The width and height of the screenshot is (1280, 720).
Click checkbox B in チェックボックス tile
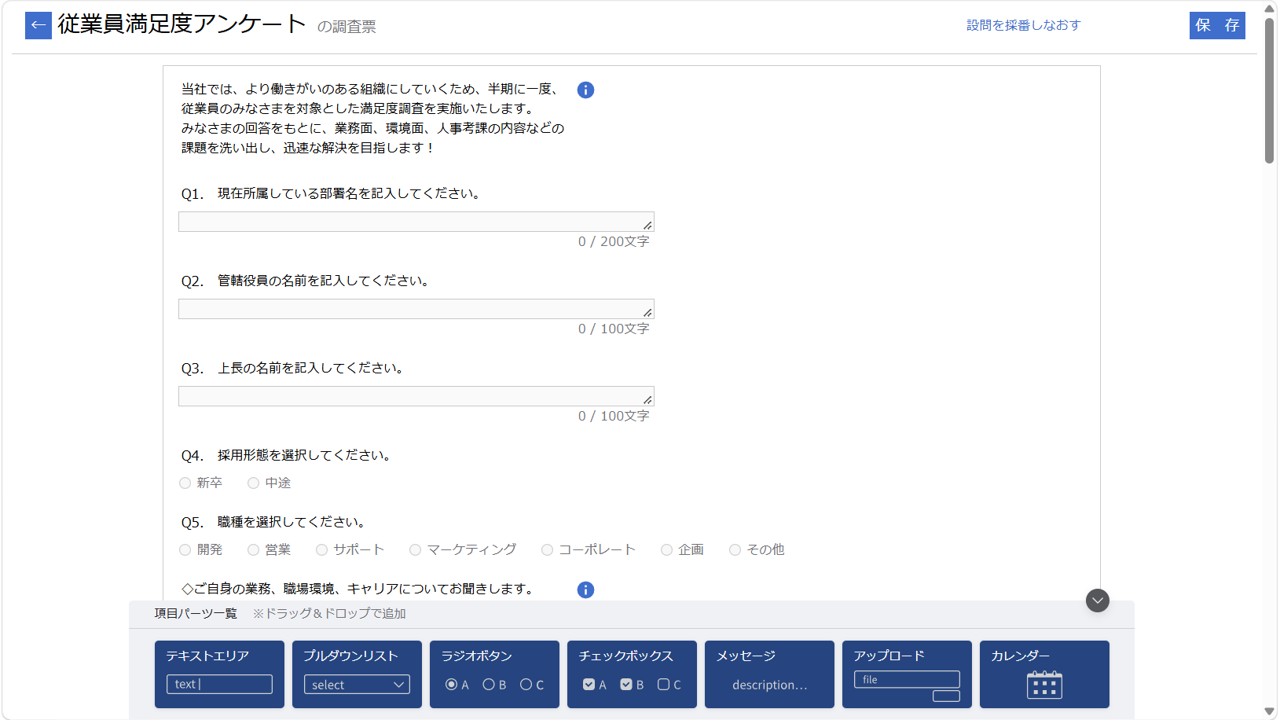click(x=626, y=685)
